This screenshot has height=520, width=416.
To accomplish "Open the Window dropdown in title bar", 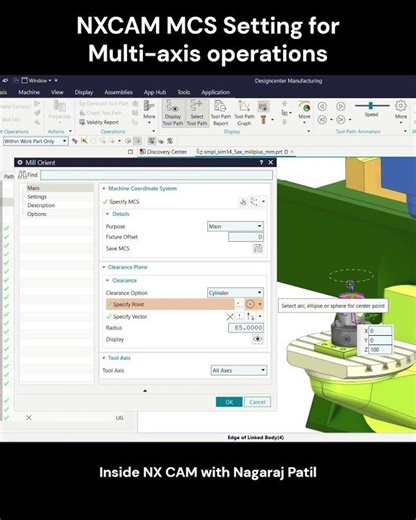I will point(37,80).
